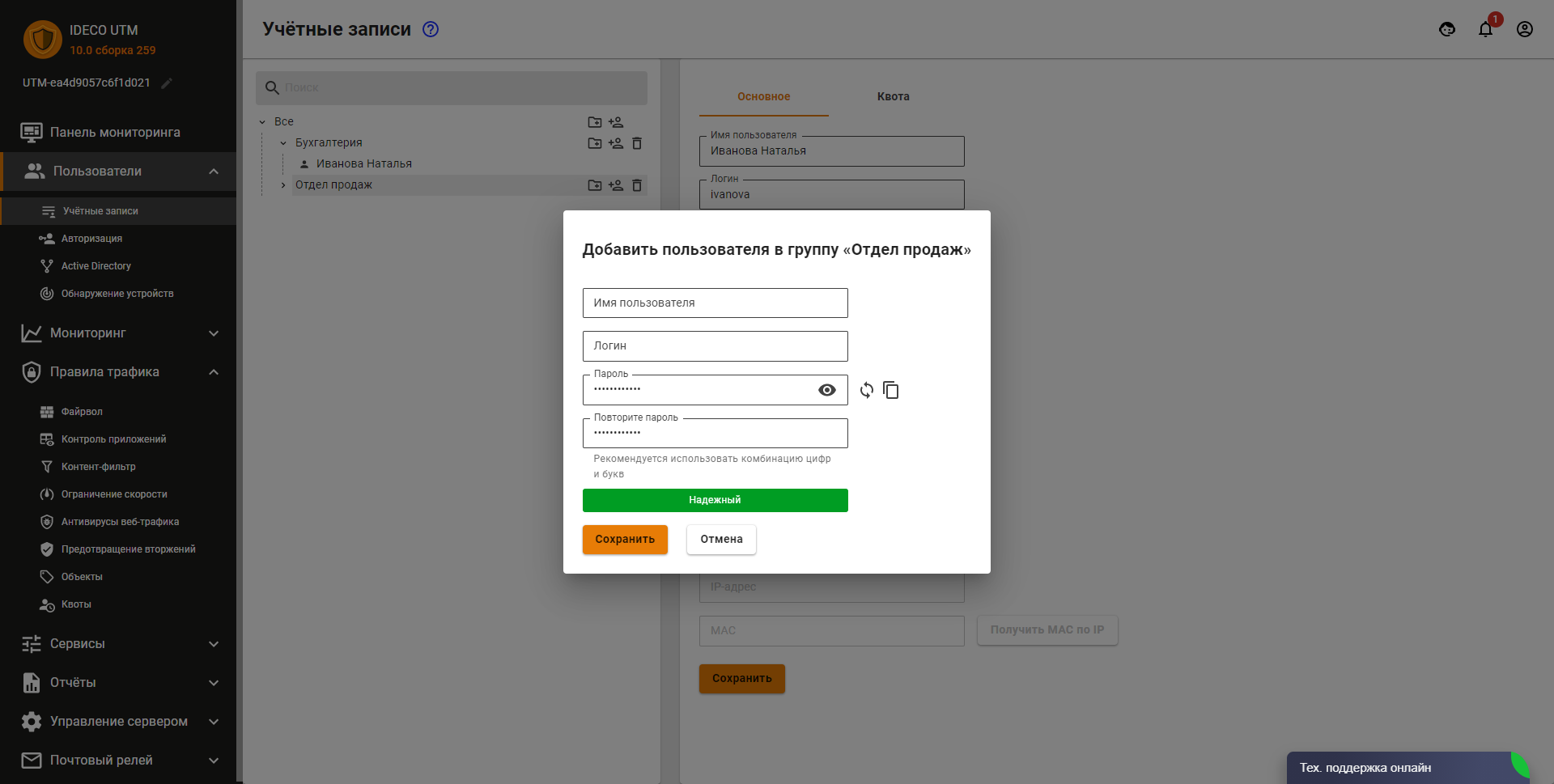Copy the password to clipboard
This screenshot has width=1554, height=784.
(x=891, y=390)
